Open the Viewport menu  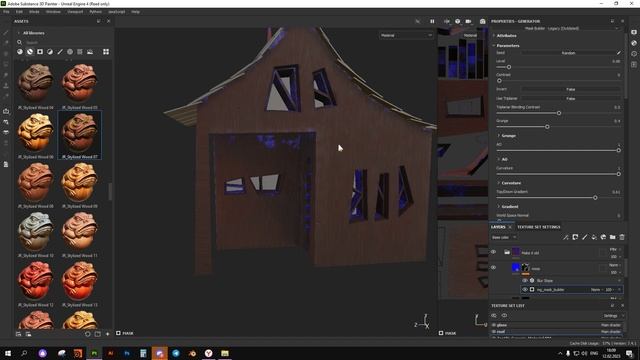click(75, 12)
